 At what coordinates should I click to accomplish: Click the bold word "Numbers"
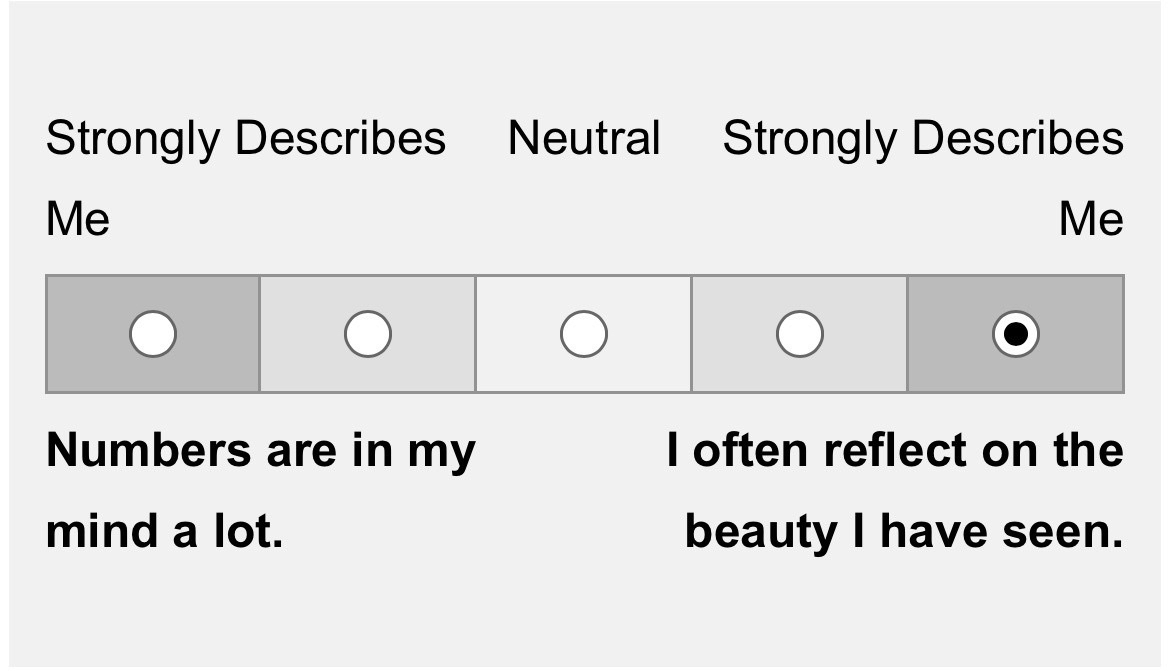(x=148, y=451)
